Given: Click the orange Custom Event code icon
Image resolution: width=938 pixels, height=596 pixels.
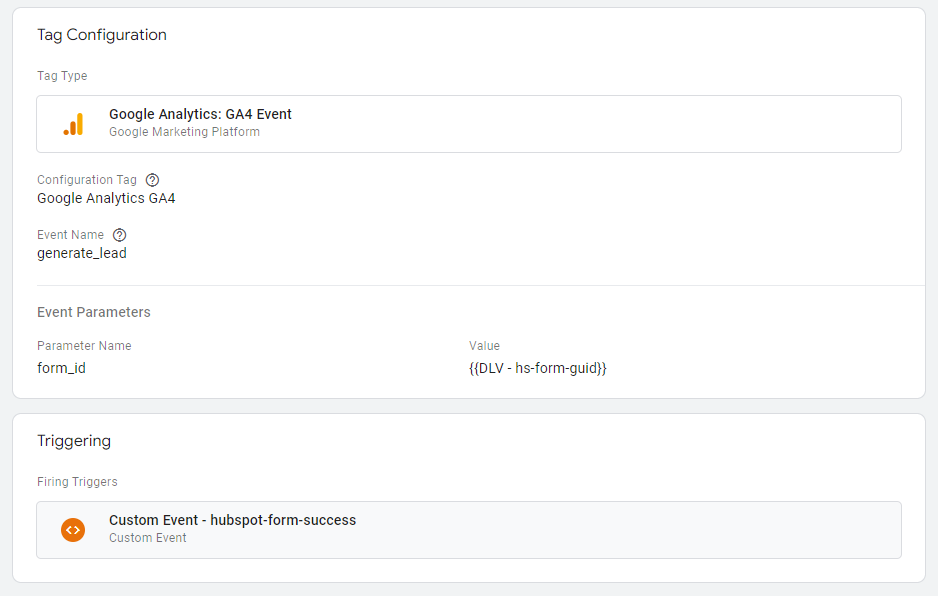Looking at the screenshot, I should pos(73,530).
